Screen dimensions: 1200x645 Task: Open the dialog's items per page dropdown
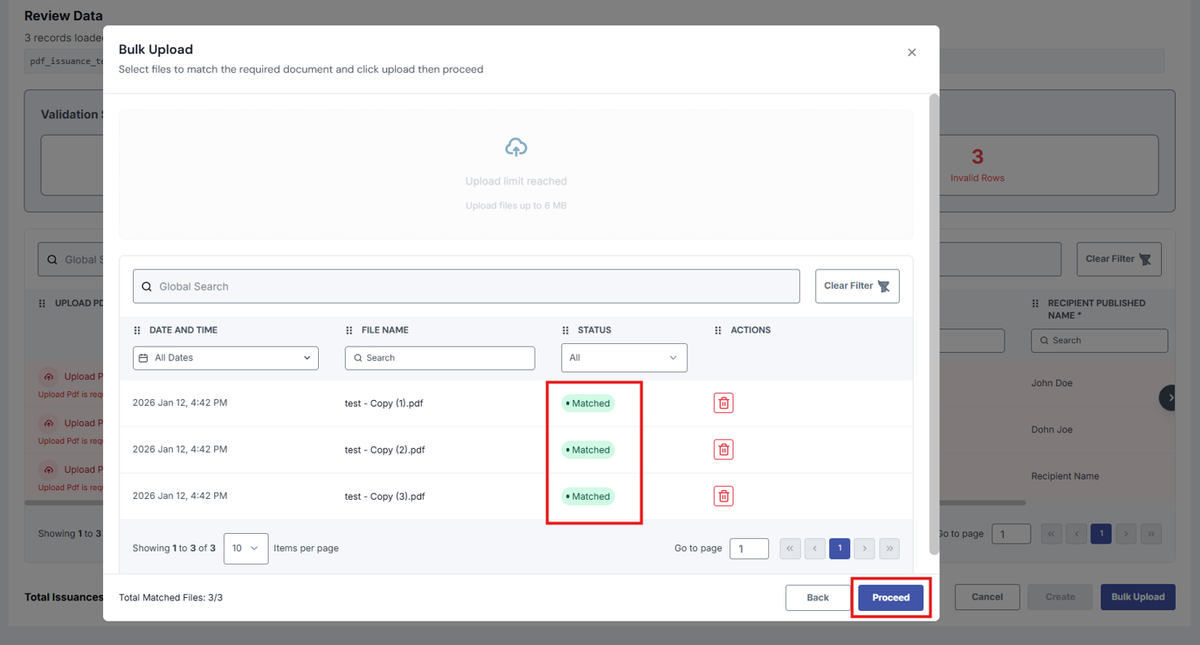(x=246, y=548)
